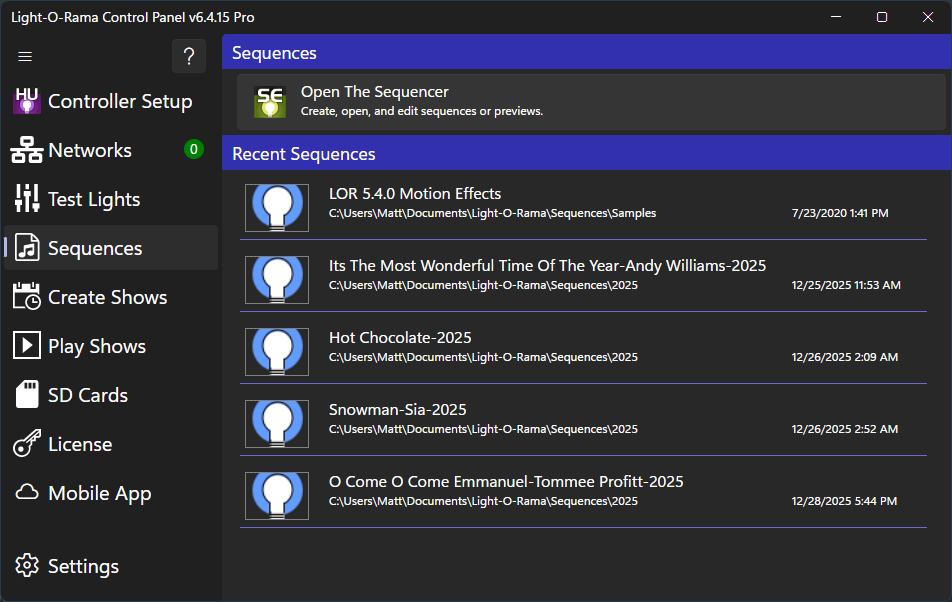Click the SD Cards card icon
Viewport: 952px width, 602px height.
pyautogui.click(x=27, y=394)
